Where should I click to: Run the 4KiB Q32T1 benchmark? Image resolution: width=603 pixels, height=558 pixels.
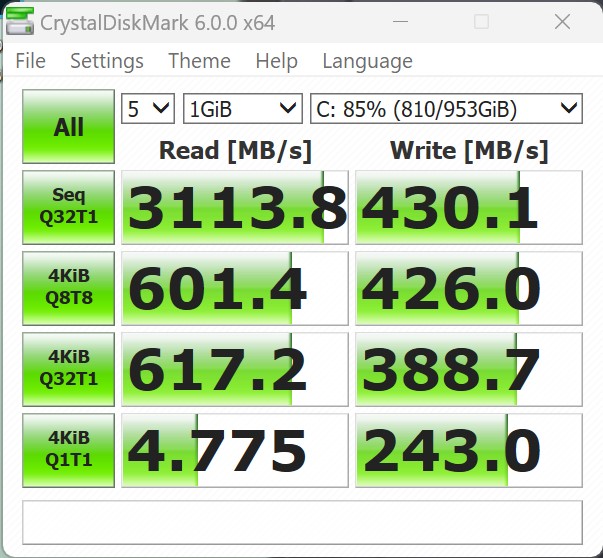pyautogui.click(x=68, y=369)
